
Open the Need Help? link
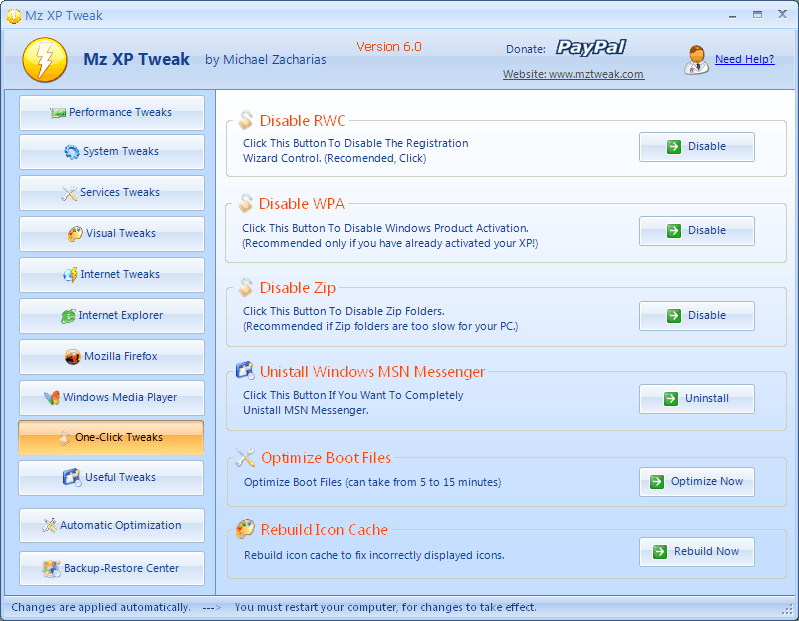point(744,59)
